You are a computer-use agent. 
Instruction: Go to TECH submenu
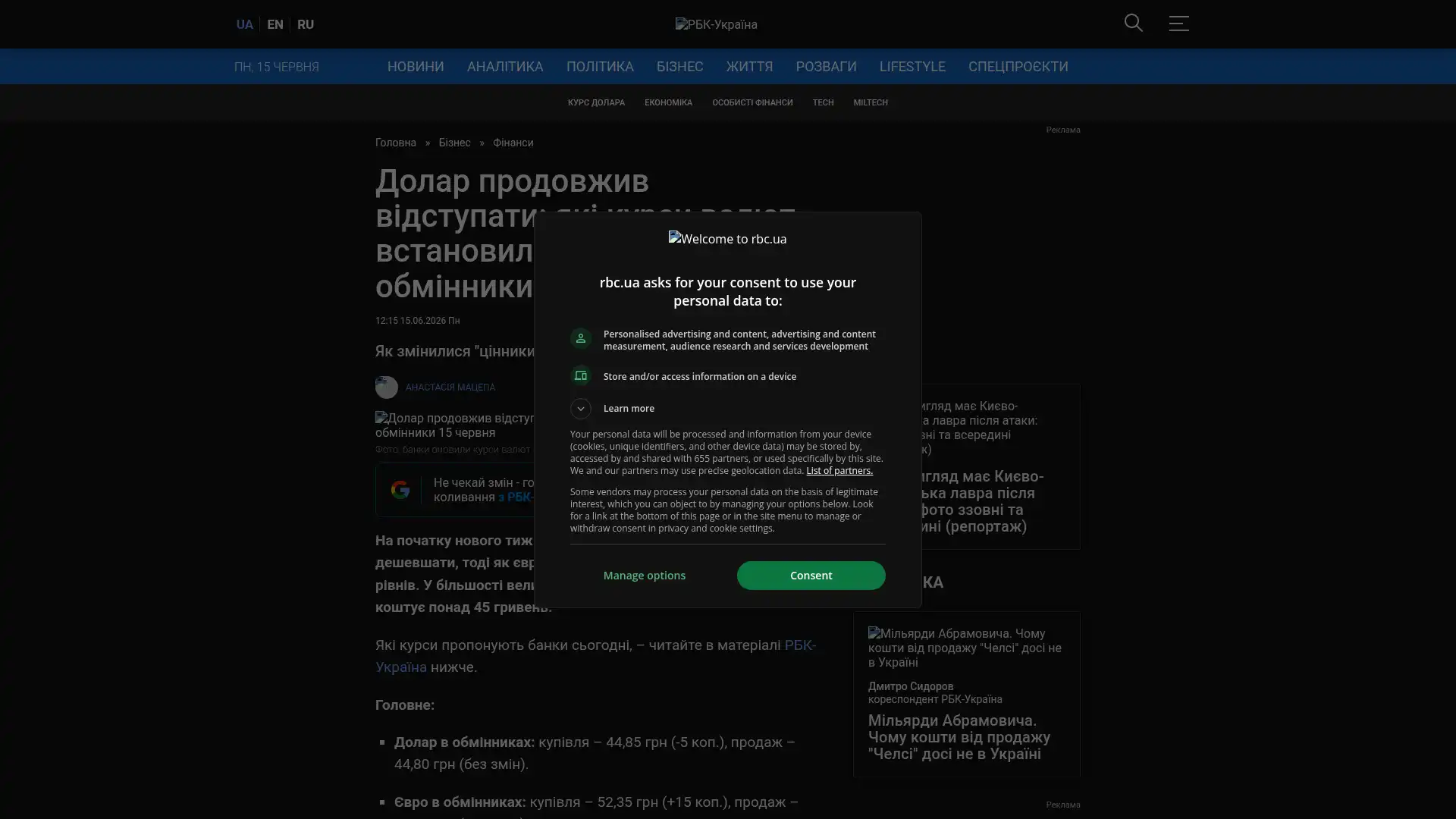click(x=823, y=102)
